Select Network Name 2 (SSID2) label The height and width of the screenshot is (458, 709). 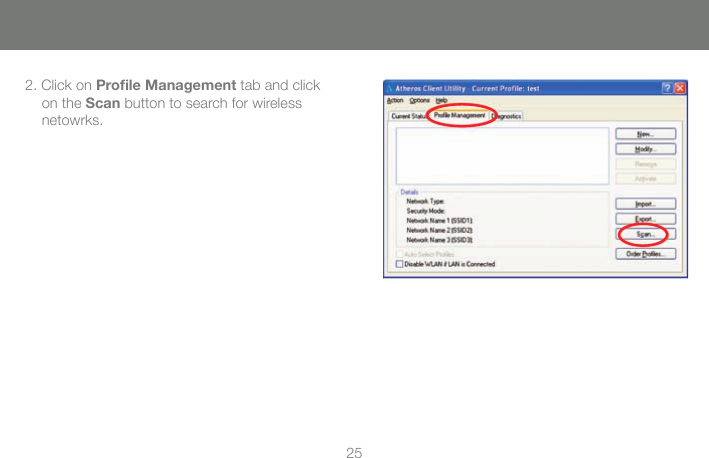[440, 230]
